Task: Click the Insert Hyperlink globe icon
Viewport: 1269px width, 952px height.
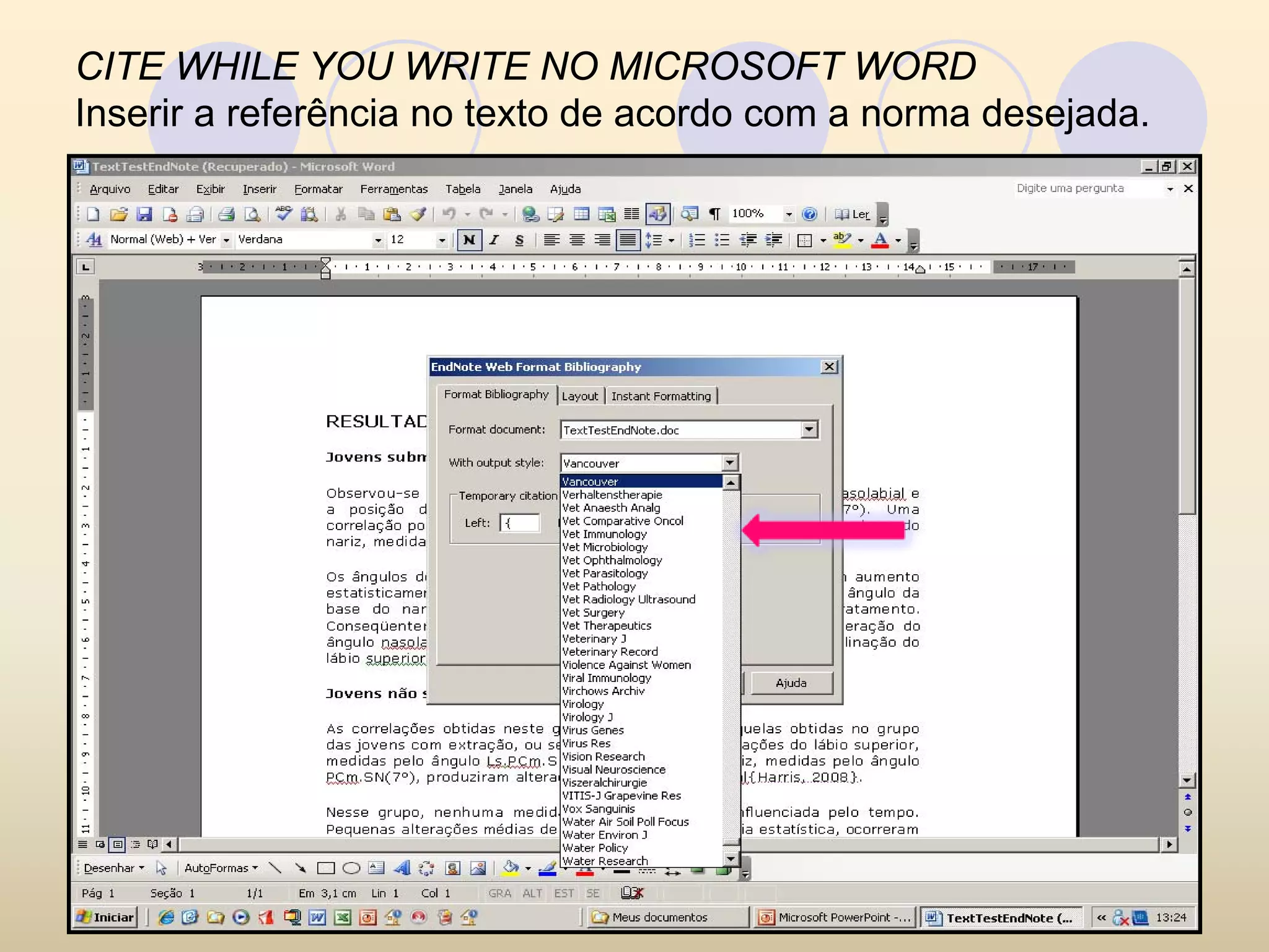Action: [530, 214]
